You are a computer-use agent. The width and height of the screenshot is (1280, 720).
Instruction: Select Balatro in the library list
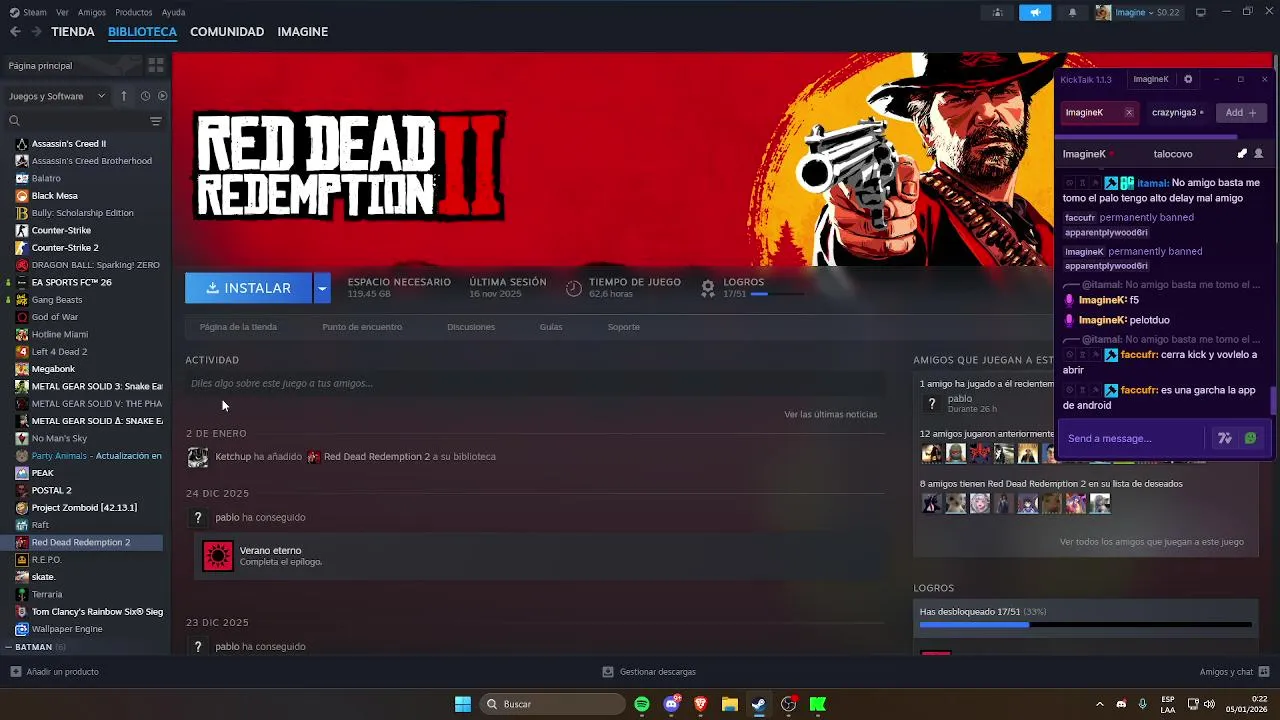click(x=46, y=178)
